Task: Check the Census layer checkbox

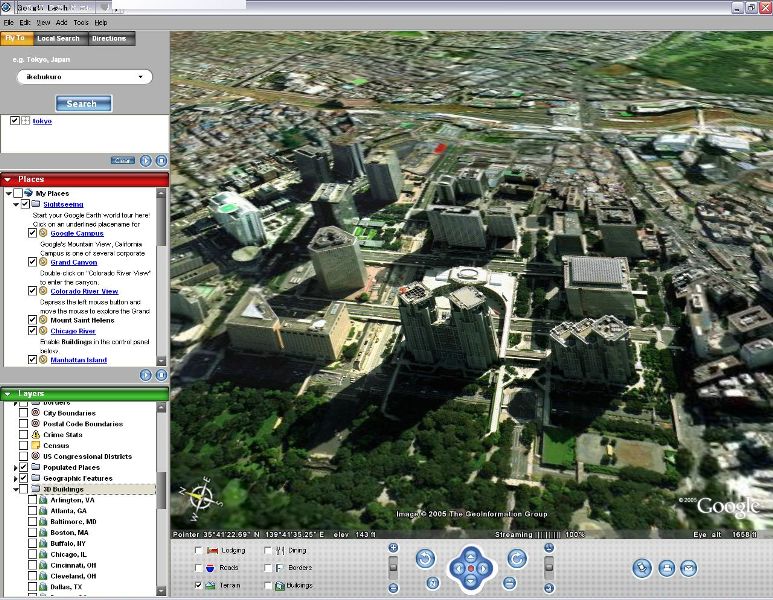Action: pyautogui.click(x=23, y=445)
